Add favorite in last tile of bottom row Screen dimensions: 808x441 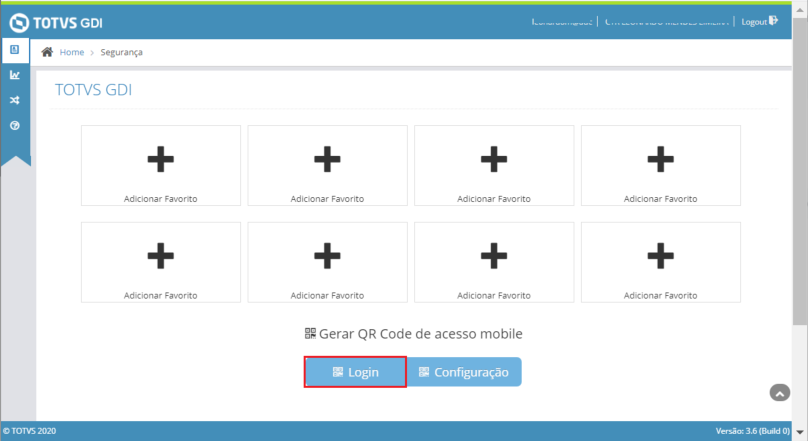661,262
